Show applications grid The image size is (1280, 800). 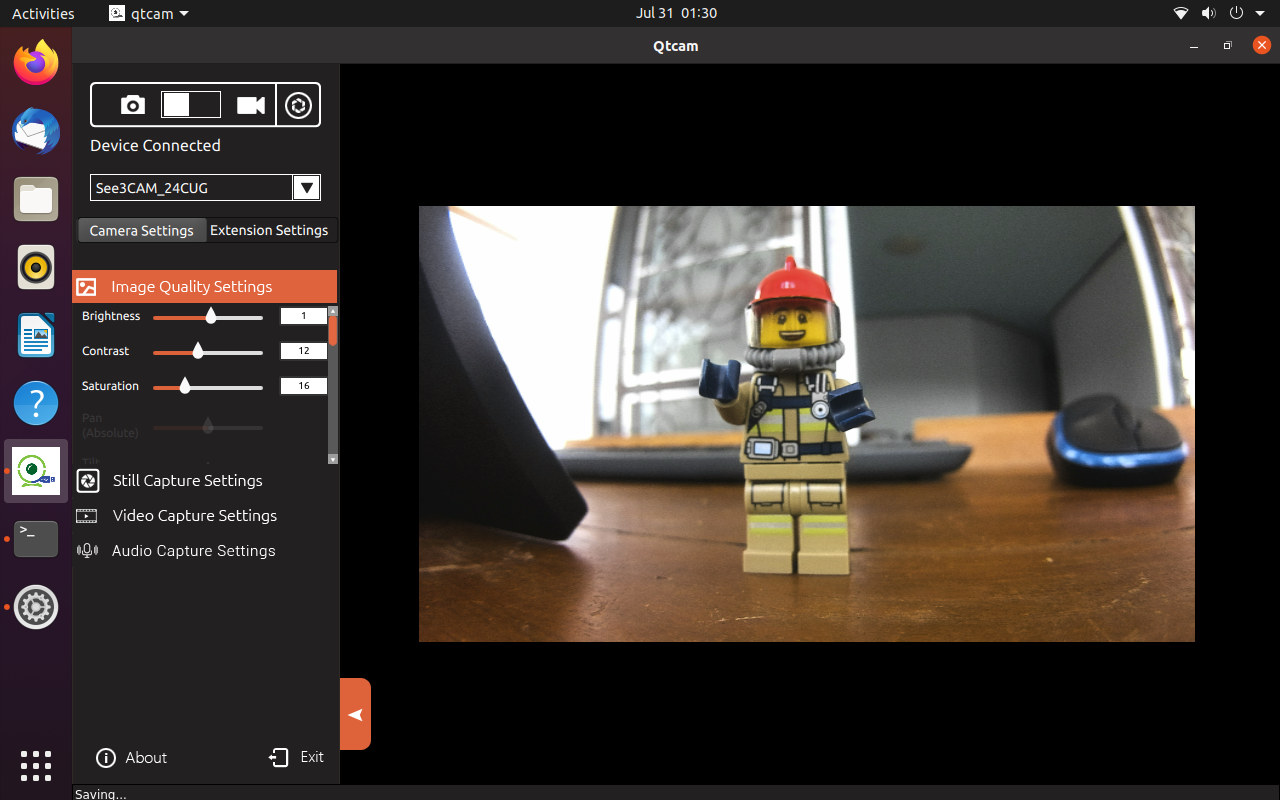pyautogui.click(x=36, y=765)
